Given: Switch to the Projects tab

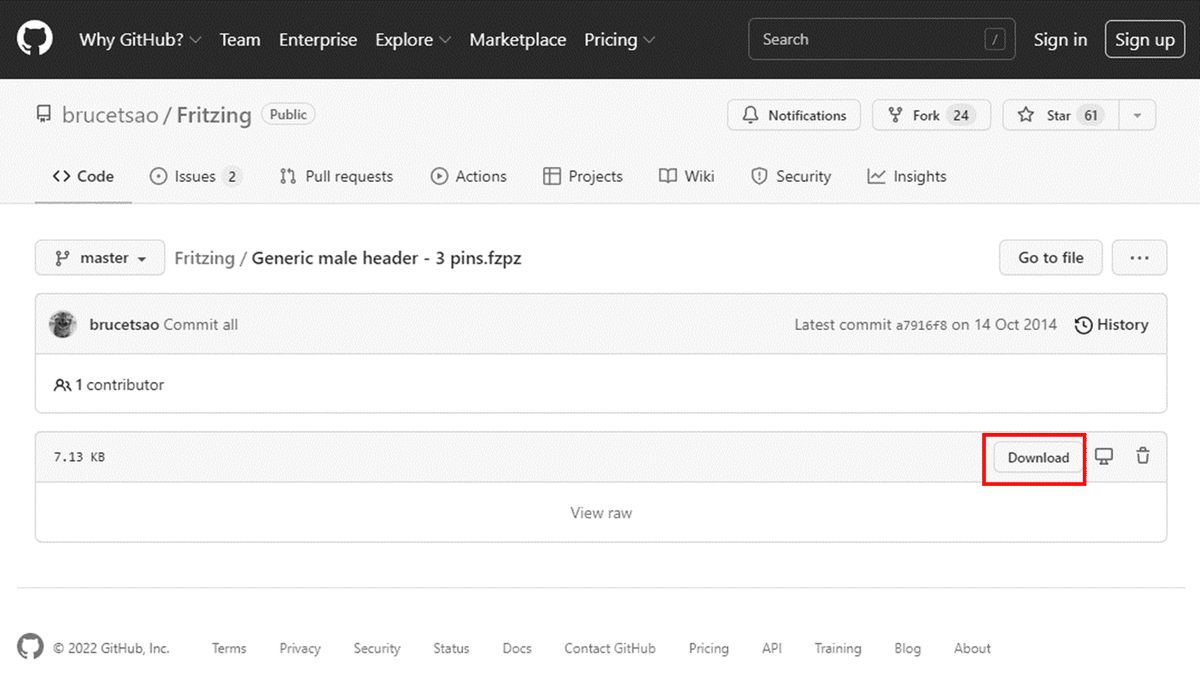Looking at the screenshot, I should click(x=583, y=176).
